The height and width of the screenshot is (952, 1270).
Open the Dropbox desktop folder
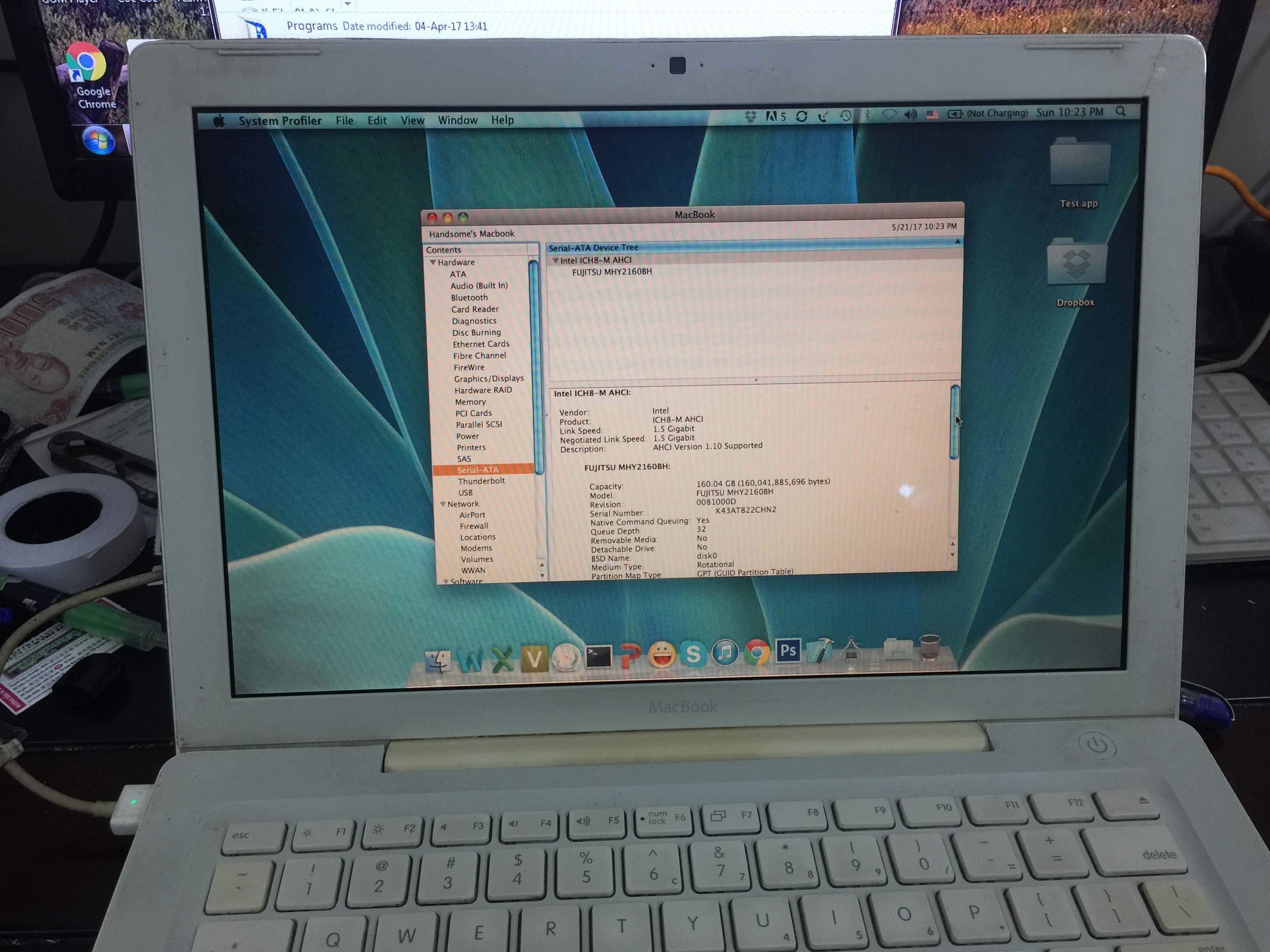pos(1076,273)
